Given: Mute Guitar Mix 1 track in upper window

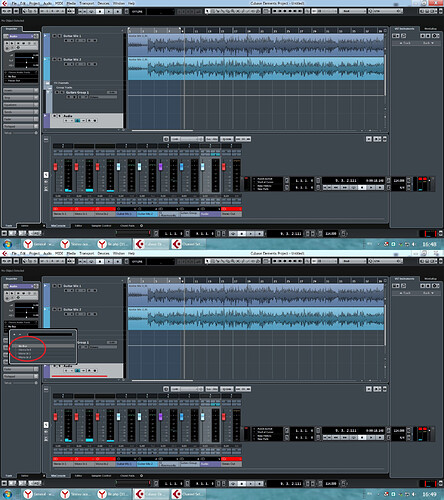Looking at the screenshot, I should tap(54, 36).
